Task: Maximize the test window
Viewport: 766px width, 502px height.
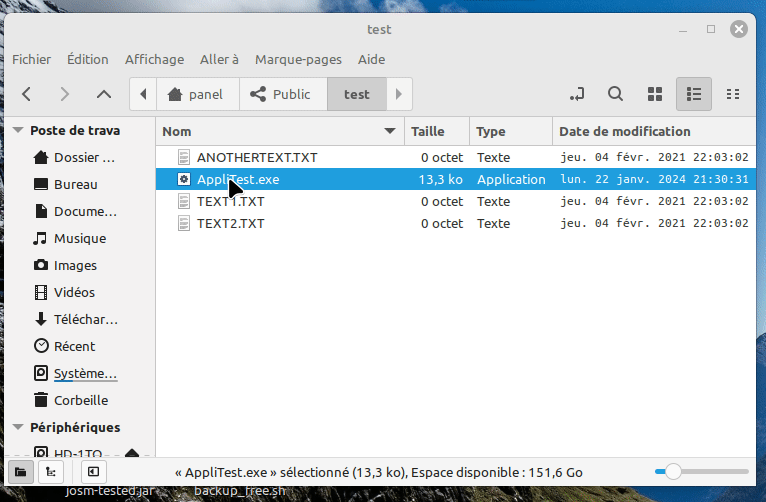Action: pyautogui.click(x=711, y=29)
